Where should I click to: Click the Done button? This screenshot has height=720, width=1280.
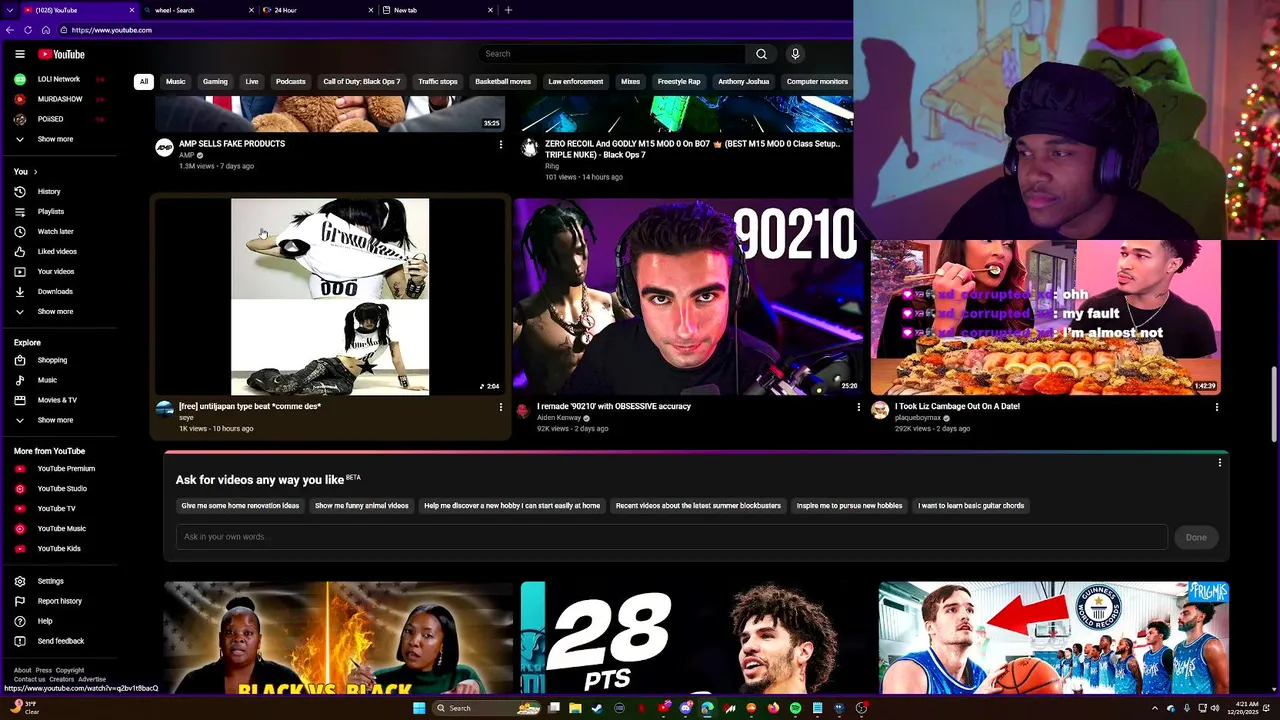click(1196, 537)
